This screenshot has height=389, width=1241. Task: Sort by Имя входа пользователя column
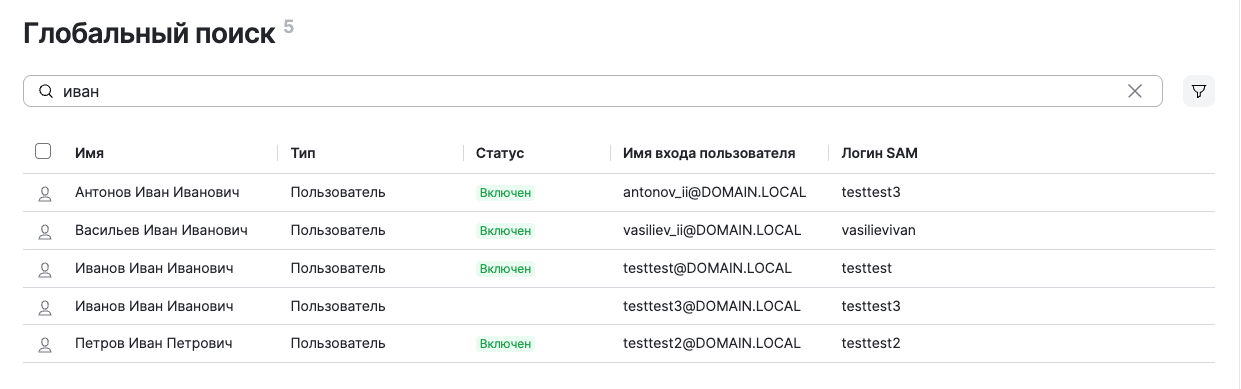pos(709,153)
